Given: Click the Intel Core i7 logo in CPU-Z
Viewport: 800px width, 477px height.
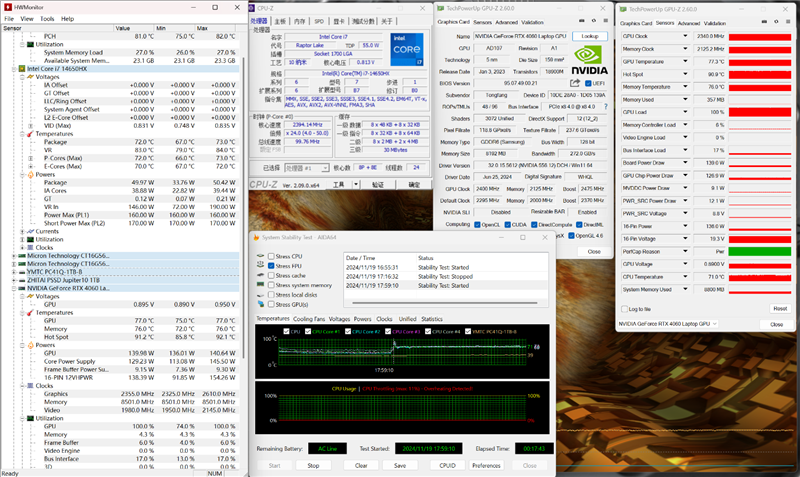Looking at the screenshot, I should pyautogui.click(x=407, y=49).
